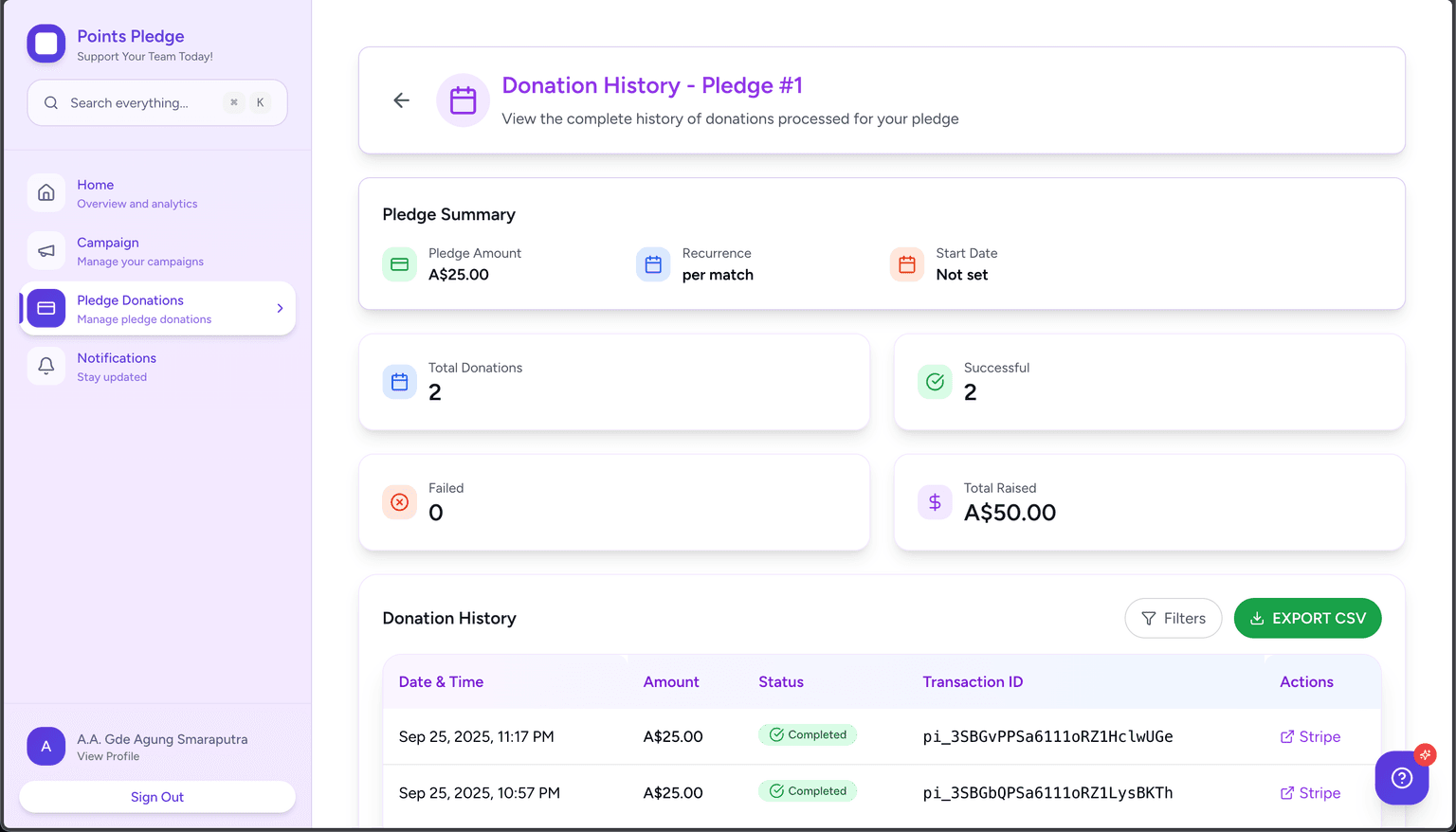The image size is (1456, 832).
Task: Open the help question mark widget
Action: pyautogui.click(x=1401, y=778)
